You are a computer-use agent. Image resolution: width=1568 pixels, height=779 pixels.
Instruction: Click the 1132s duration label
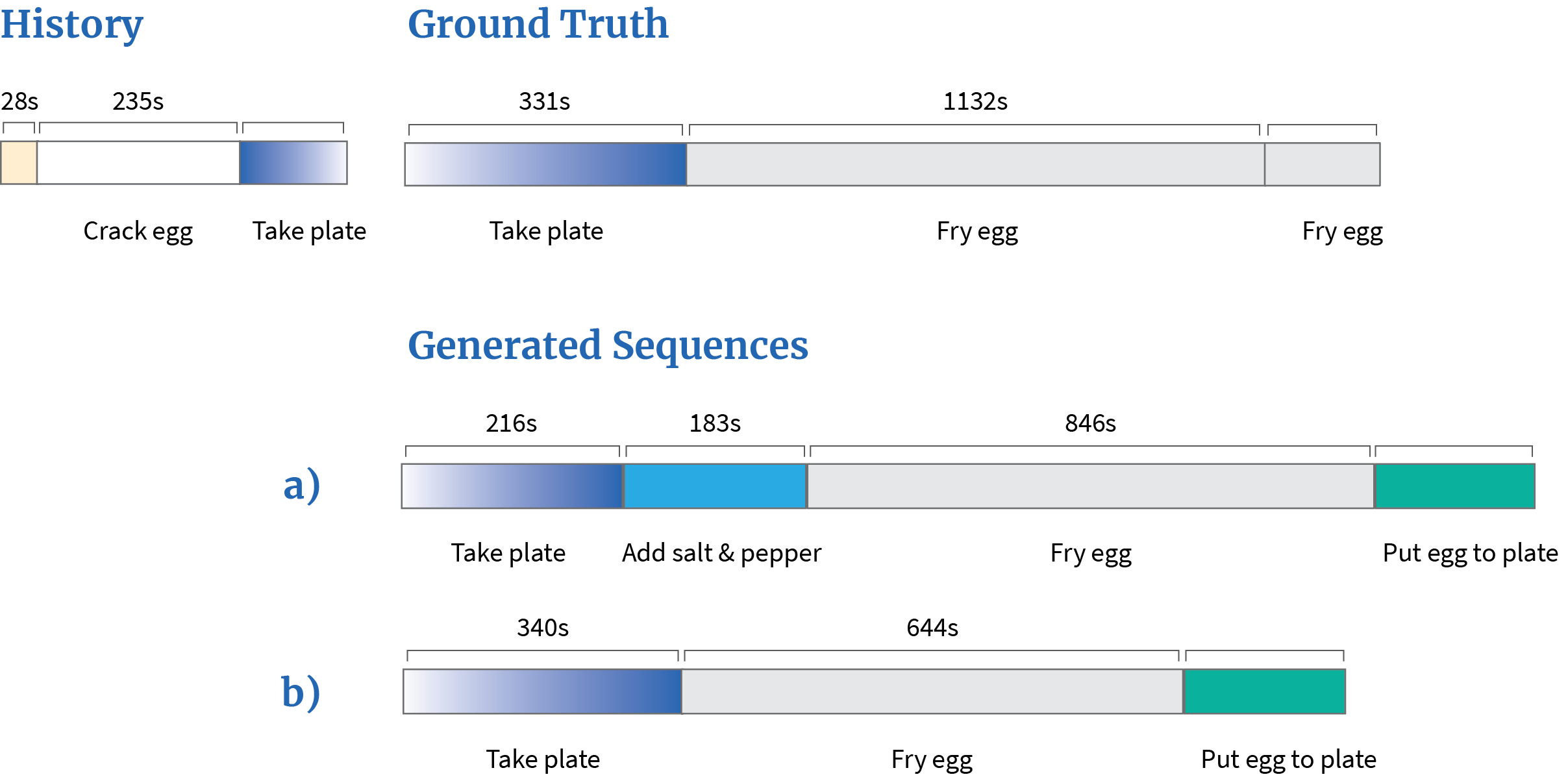975,101
